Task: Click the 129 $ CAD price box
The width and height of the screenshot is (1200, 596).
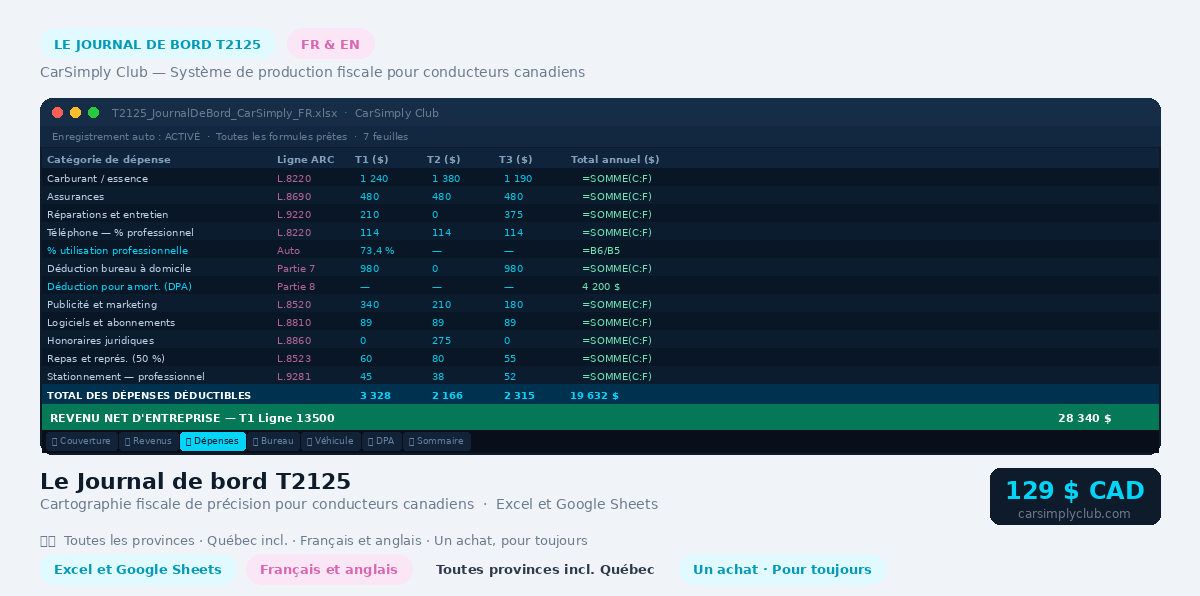Action: pyautogui.click(x=1075, y=496)
